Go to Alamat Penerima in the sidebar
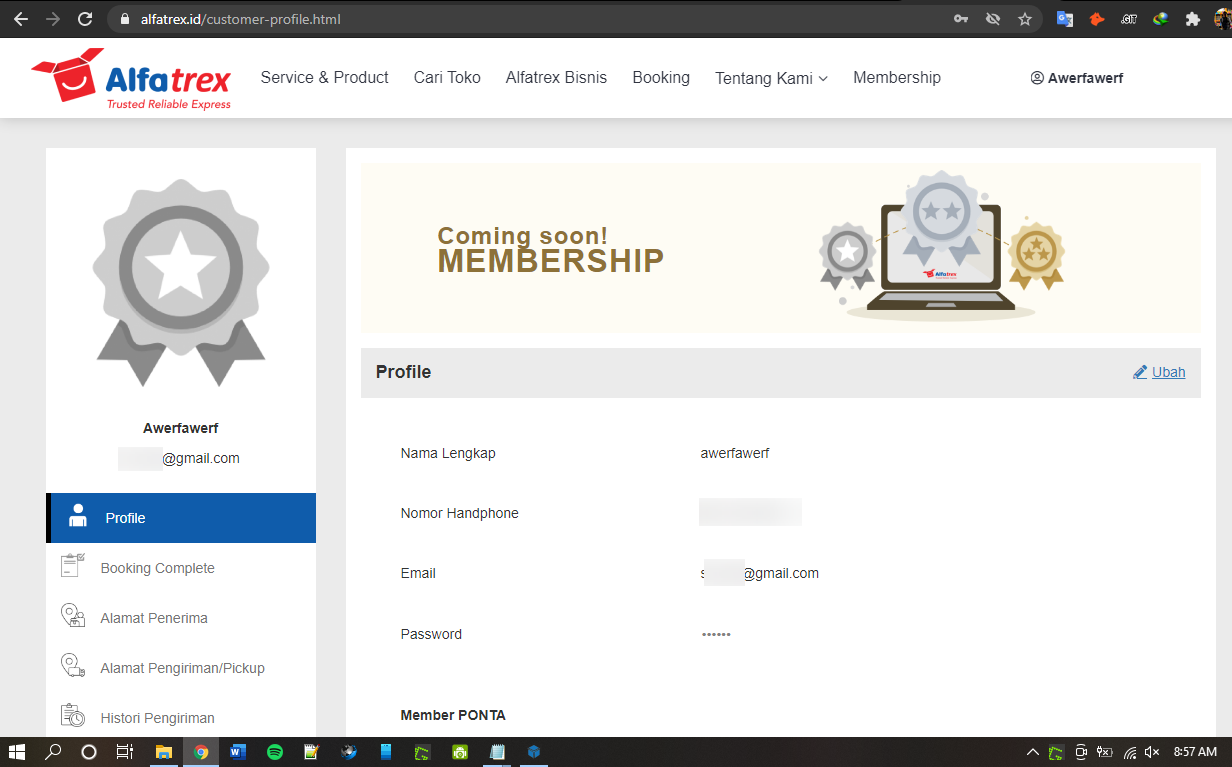The image size is (1232, 767). (153, 618)
